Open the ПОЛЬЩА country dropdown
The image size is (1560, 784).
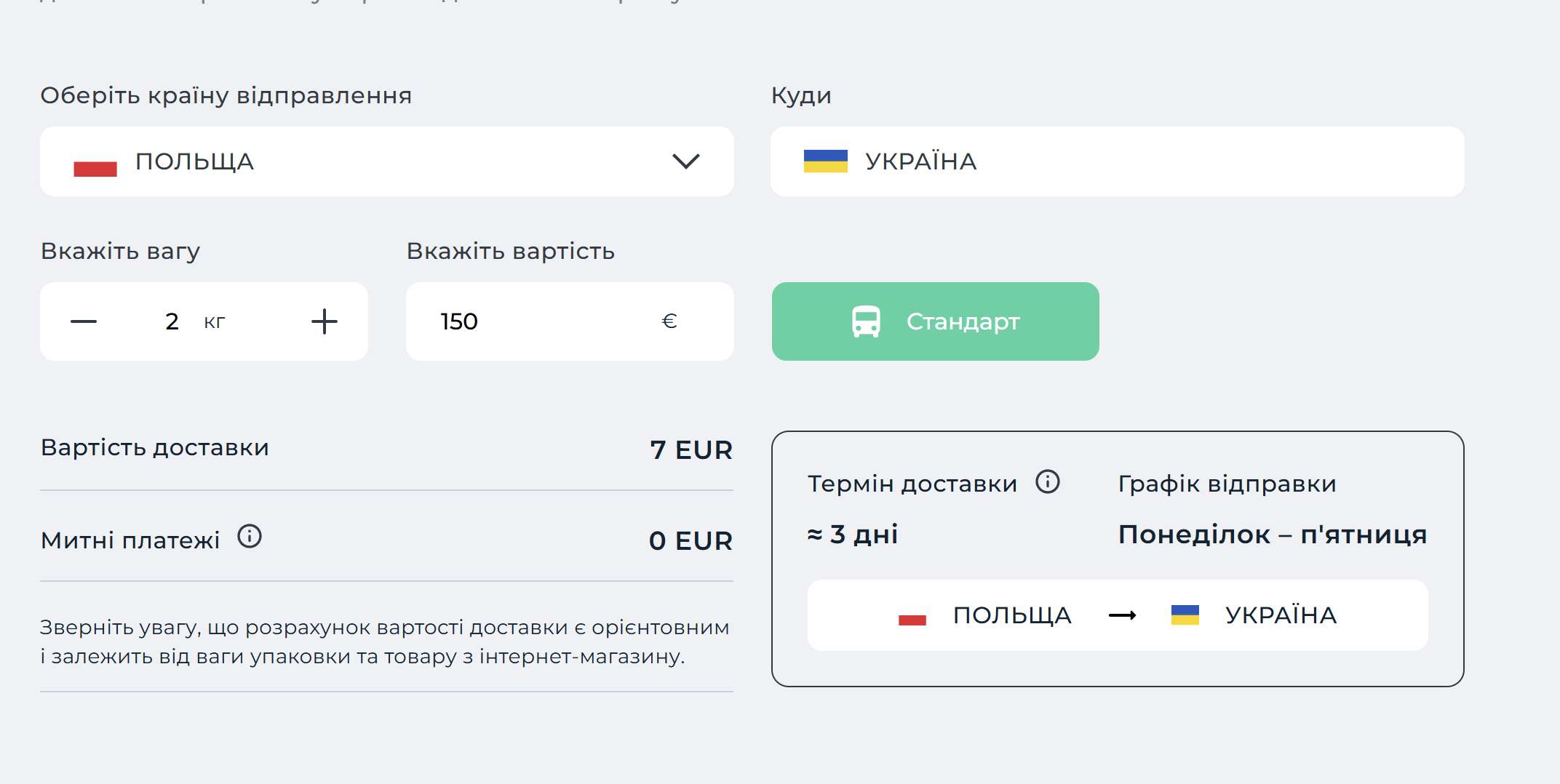pyautogui.click(x=387, y=161)
